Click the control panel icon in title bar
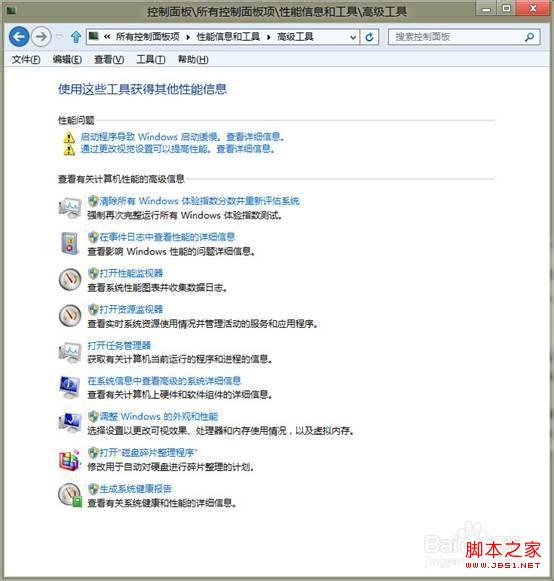 [x=11, y=11]
